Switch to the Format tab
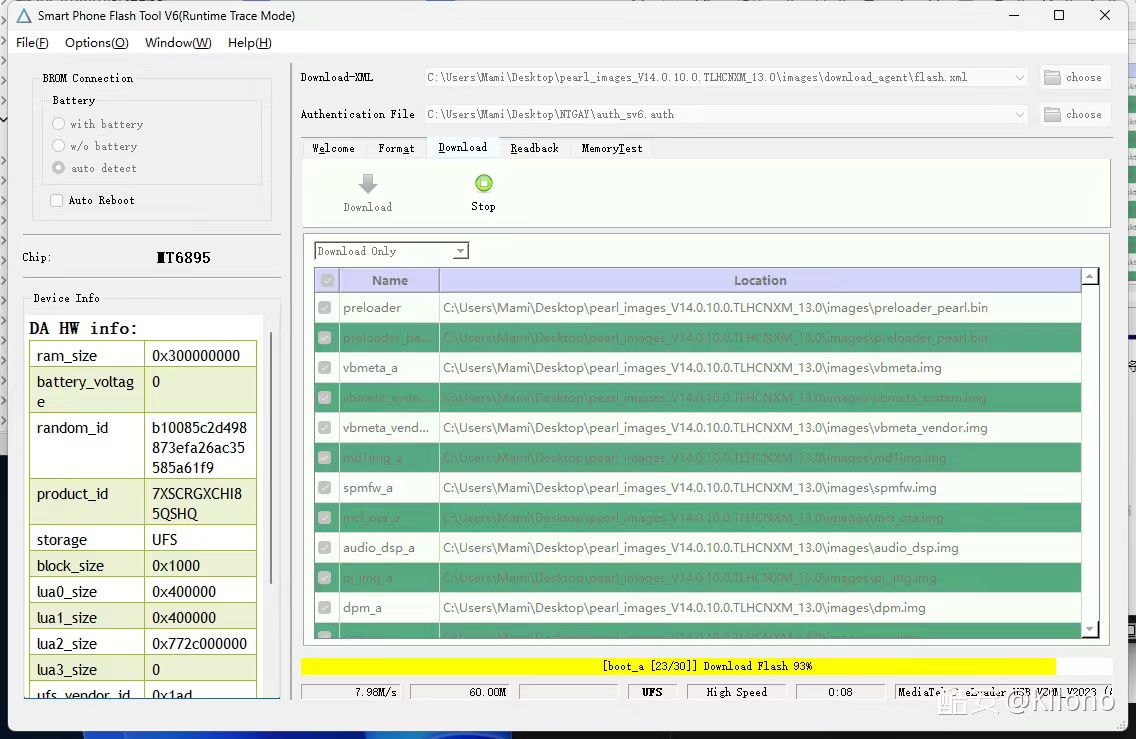 tap(396, 148)
